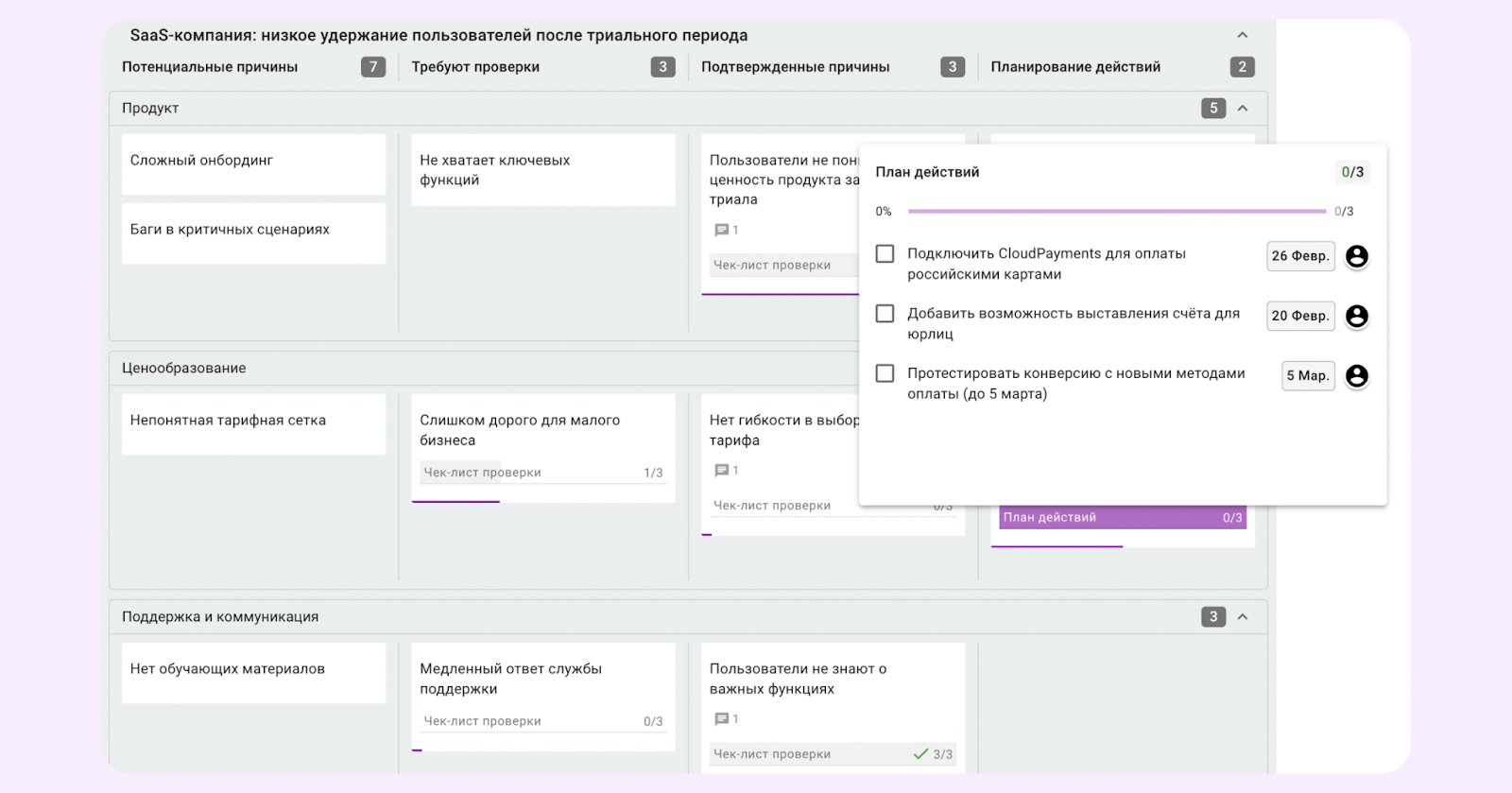Check the CloudPayments connection task

coord(885,254)
